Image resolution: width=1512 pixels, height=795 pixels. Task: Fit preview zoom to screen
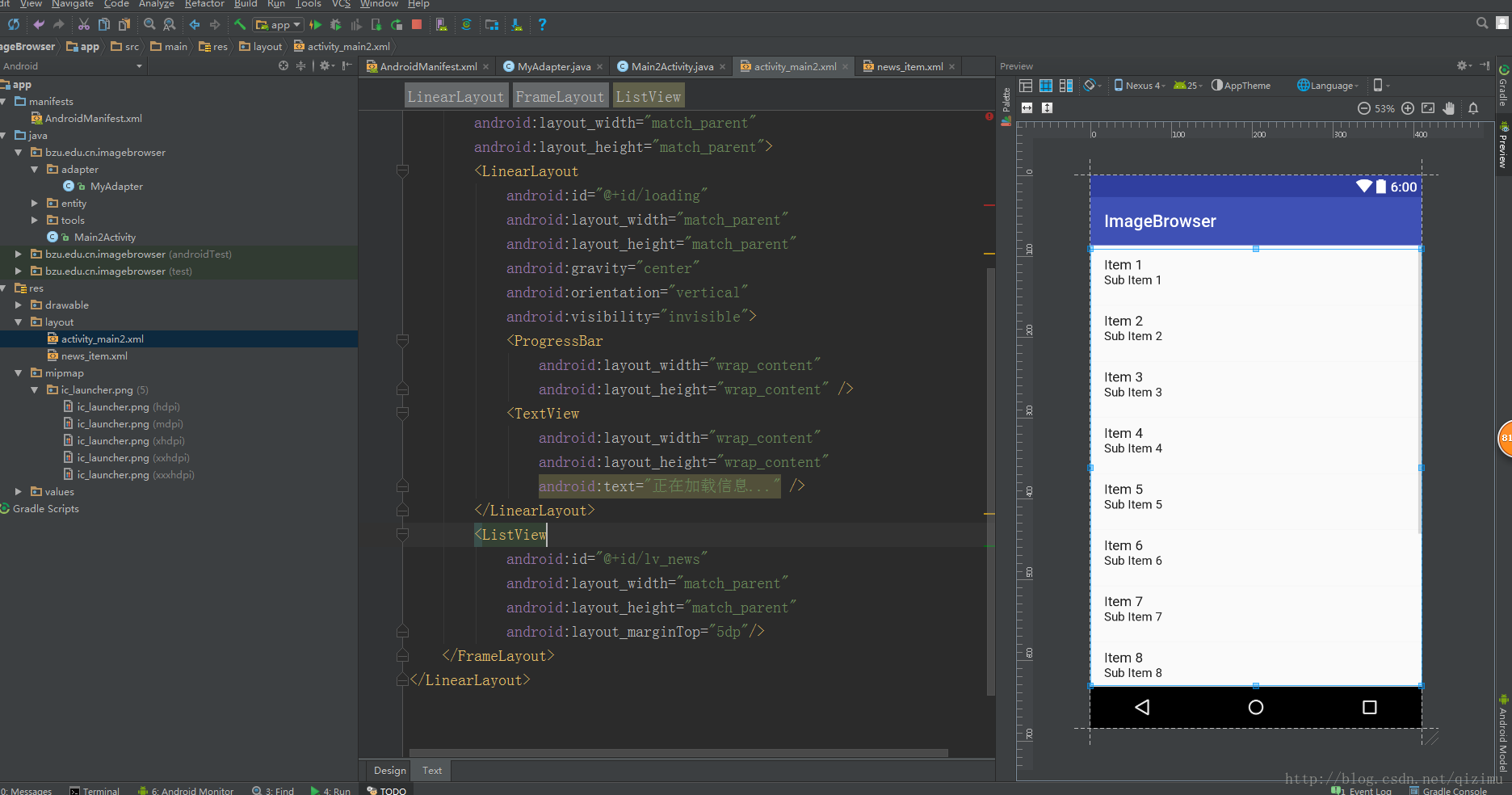(1428, 108)
